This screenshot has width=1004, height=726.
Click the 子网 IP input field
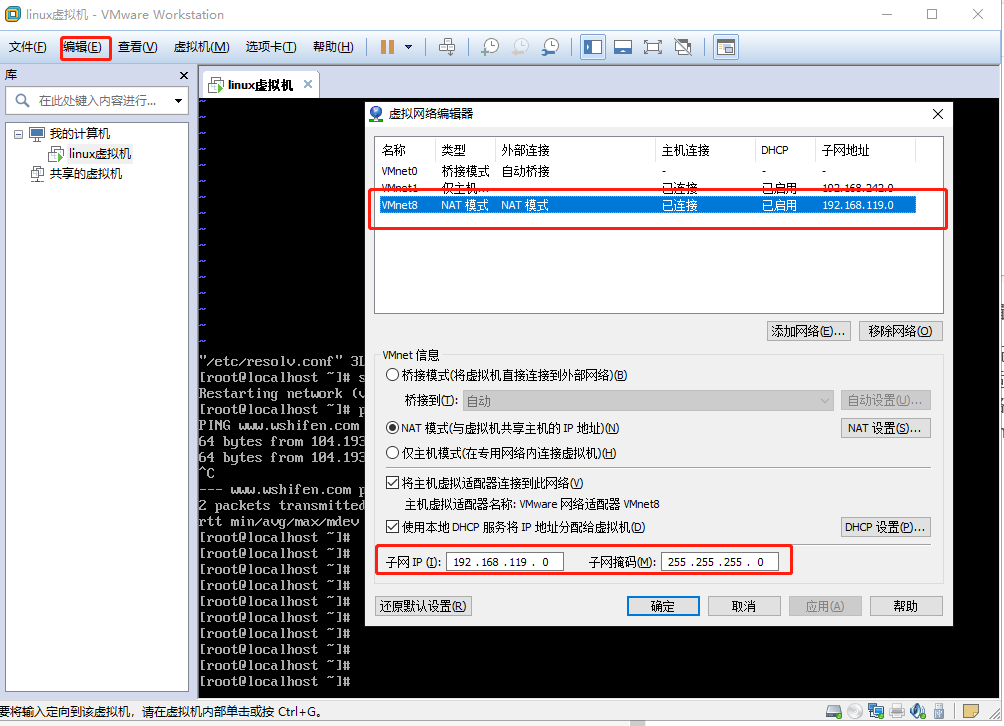tap(505, 561)
